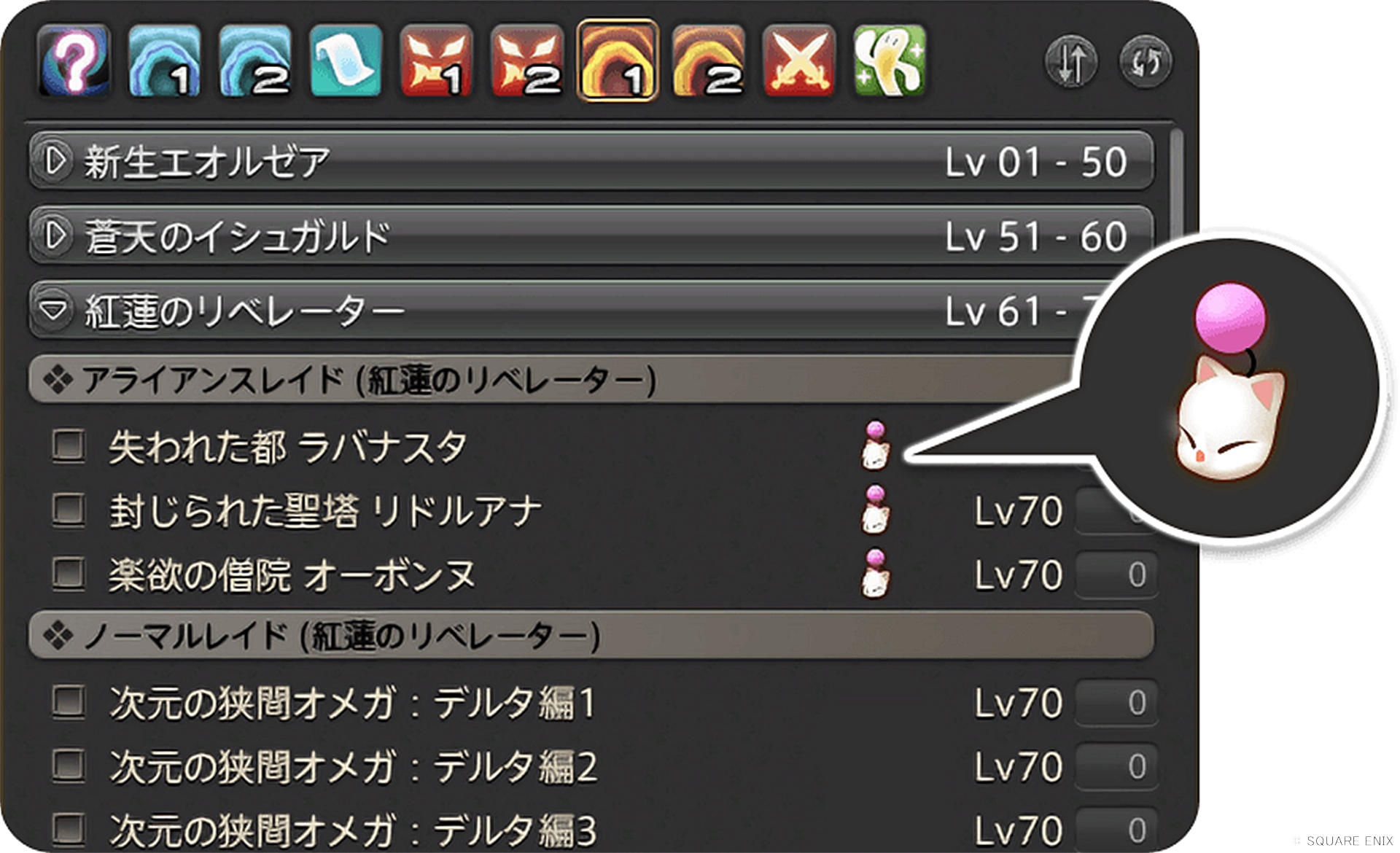This screenshot has width=1400, height=853.
Task: Select the orange raid category 2 icon
Action: pyautogui.click(x=708, y=61)
